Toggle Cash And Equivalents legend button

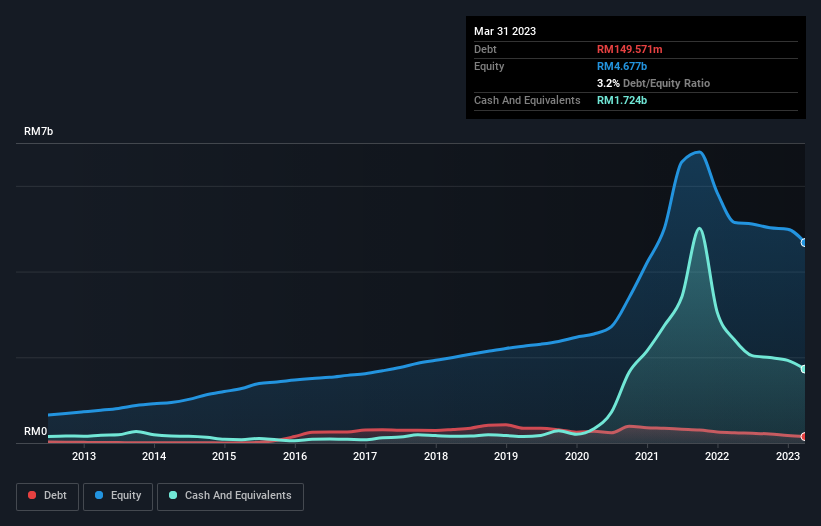[x=230, y=496]
